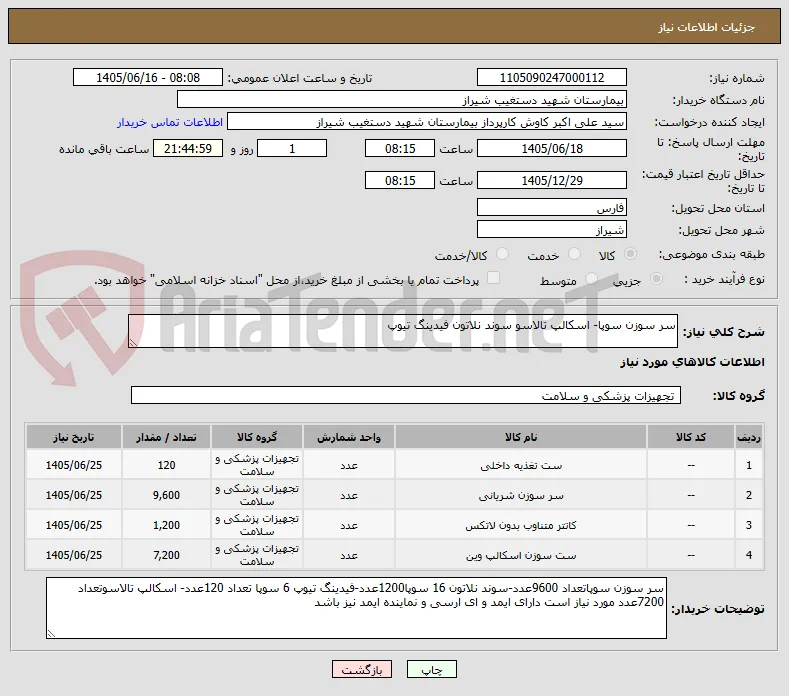Viewport: 789px width, 696px height.
Task: Click the بازگشت (back) button
Action: click(361, 669)
